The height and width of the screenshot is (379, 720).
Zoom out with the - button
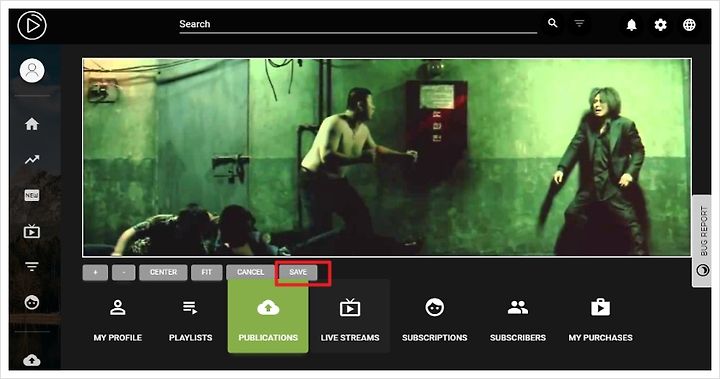[124, 272]
